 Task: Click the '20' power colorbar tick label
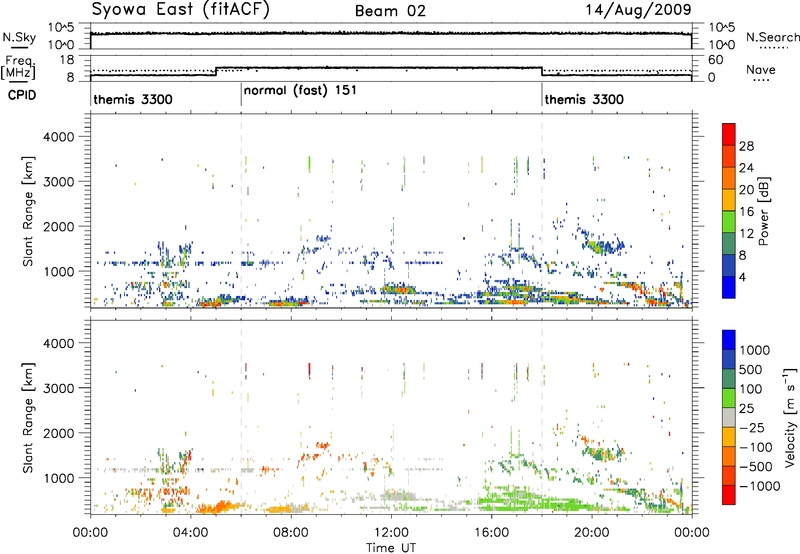(746, 190)
